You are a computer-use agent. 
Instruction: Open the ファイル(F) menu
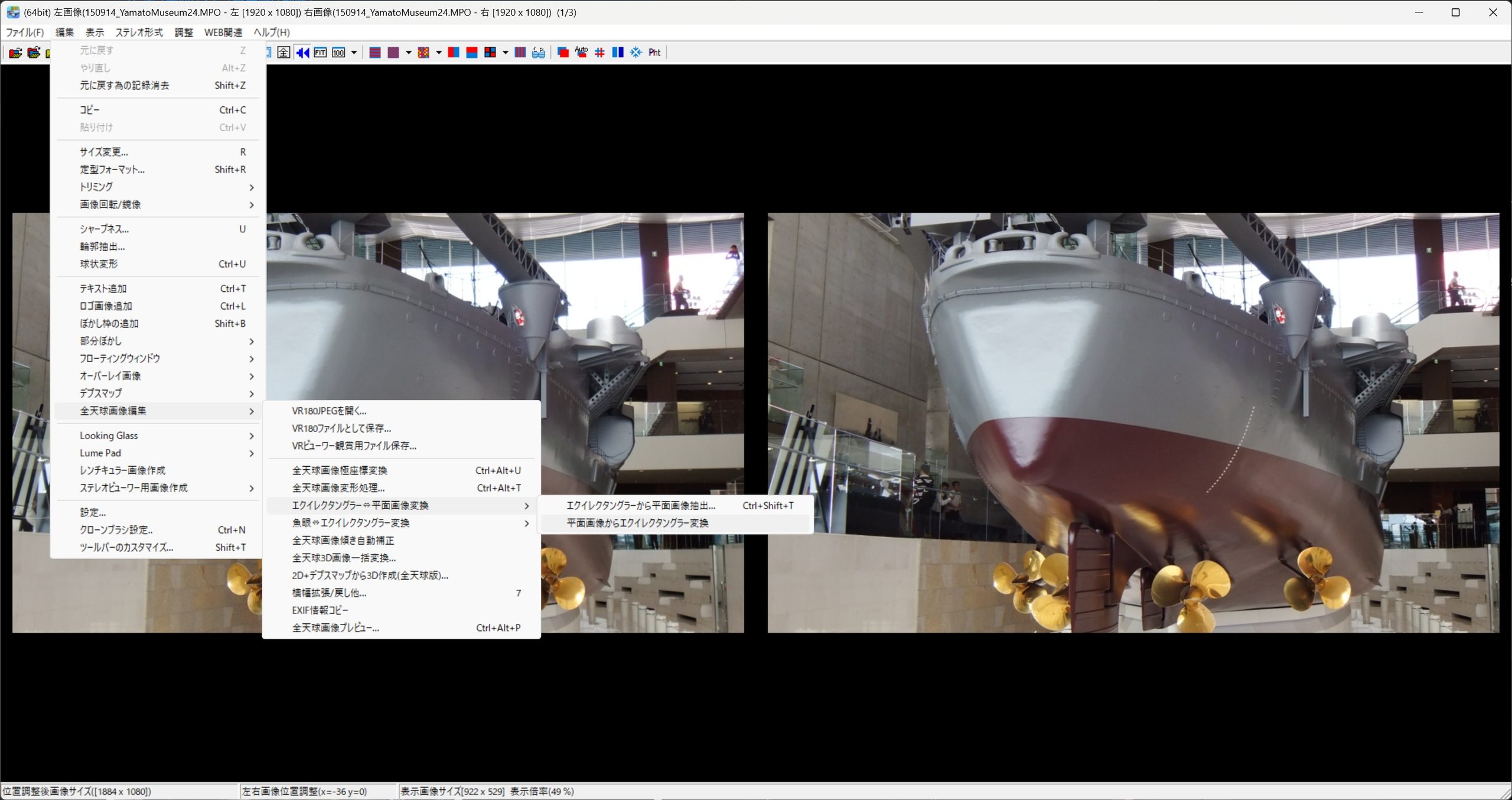click(x=25, y=32)
